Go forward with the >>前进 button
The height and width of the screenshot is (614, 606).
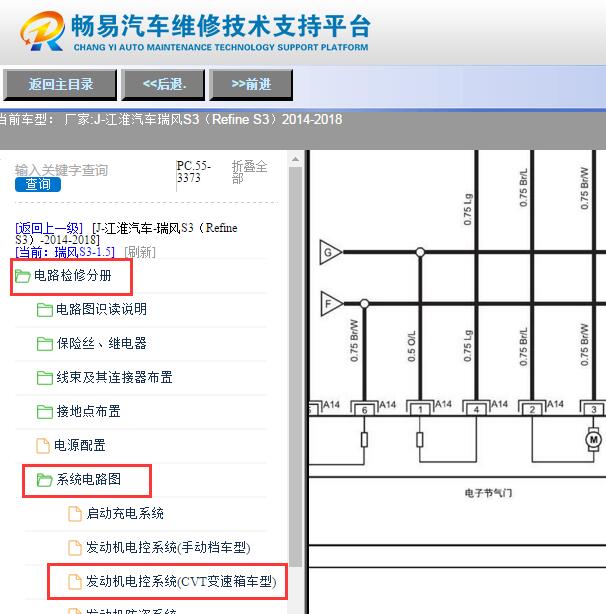coord(251,85)
